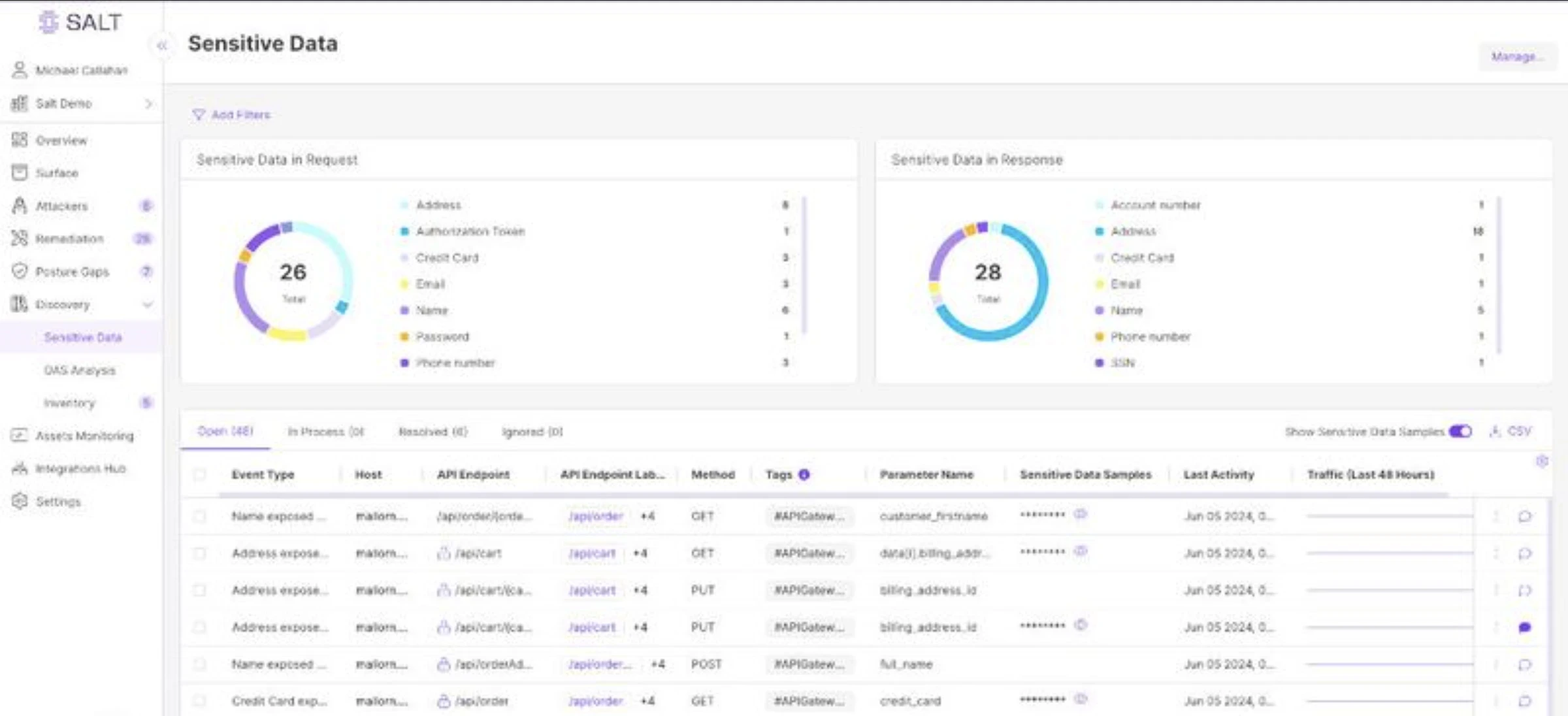Select the checkbox on the Name exposed row

click(x=199, y=516)
